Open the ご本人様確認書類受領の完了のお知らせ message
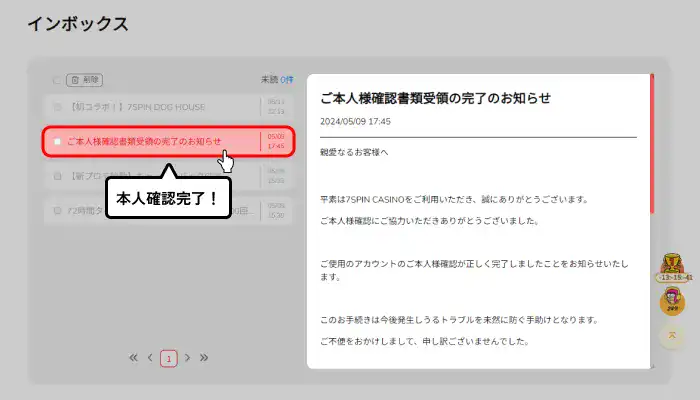The width and height of the screenshot is (700, 400). coord(168,142)
